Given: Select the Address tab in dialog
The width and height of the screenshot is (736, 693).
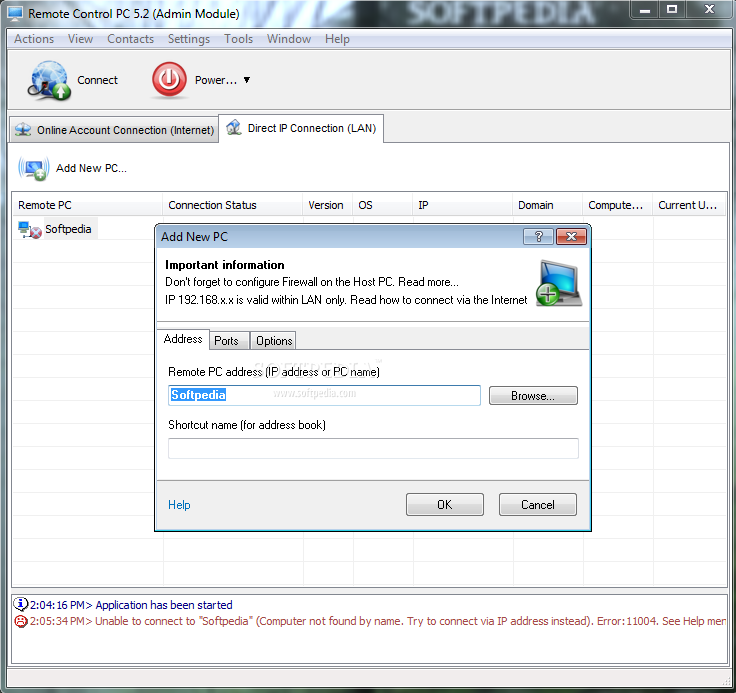Looking at the screenshot, I should (x=183, y=339).
